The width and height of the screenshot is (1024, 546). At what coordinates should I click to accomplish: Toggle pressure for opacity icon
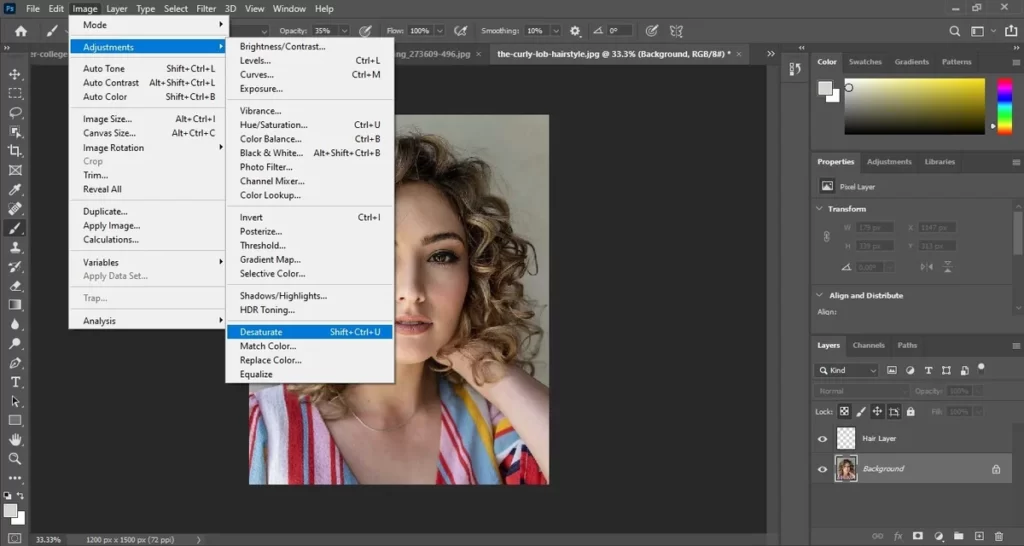click(365, 31)
